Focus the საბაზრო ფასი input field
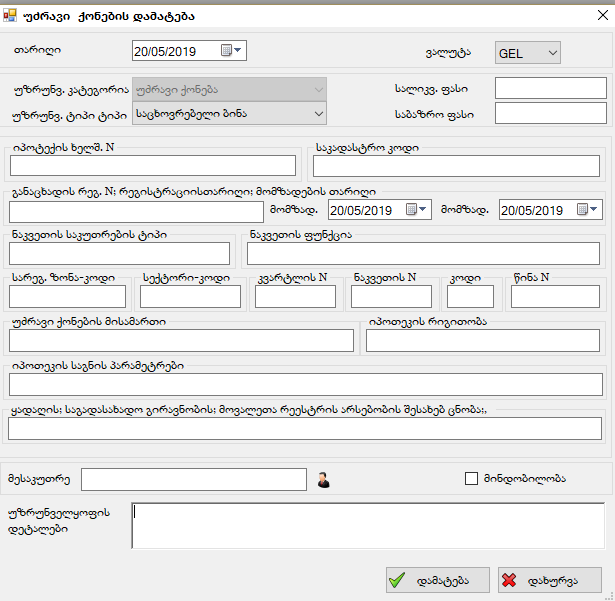 [550, 113]
